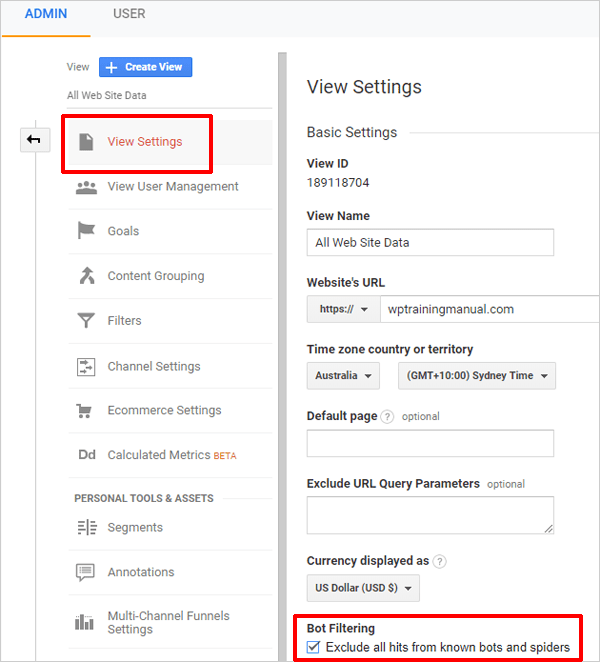Click the Channel Settings arrows icon
The height and width of the screenshot is (662, 600).
(x=86, y=366)
